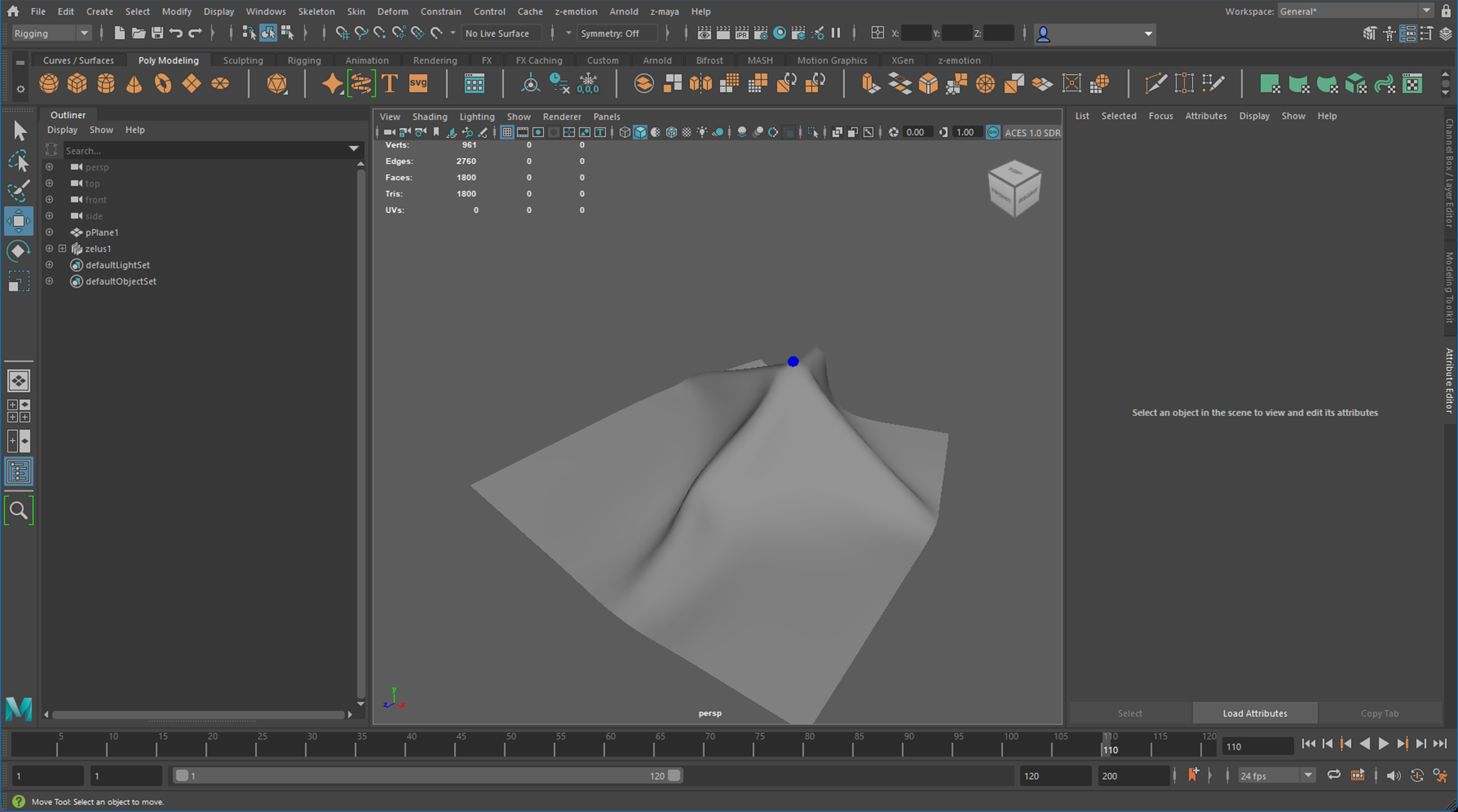The height and width of the screenshot is (812, 1458).
Task: Open the snap options dropdown arrow
Action: pos(453,33)
